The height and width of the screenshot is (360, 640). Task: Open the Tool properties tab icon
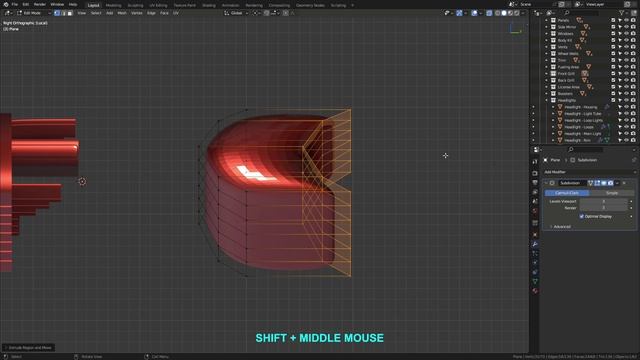click(535, 162)
